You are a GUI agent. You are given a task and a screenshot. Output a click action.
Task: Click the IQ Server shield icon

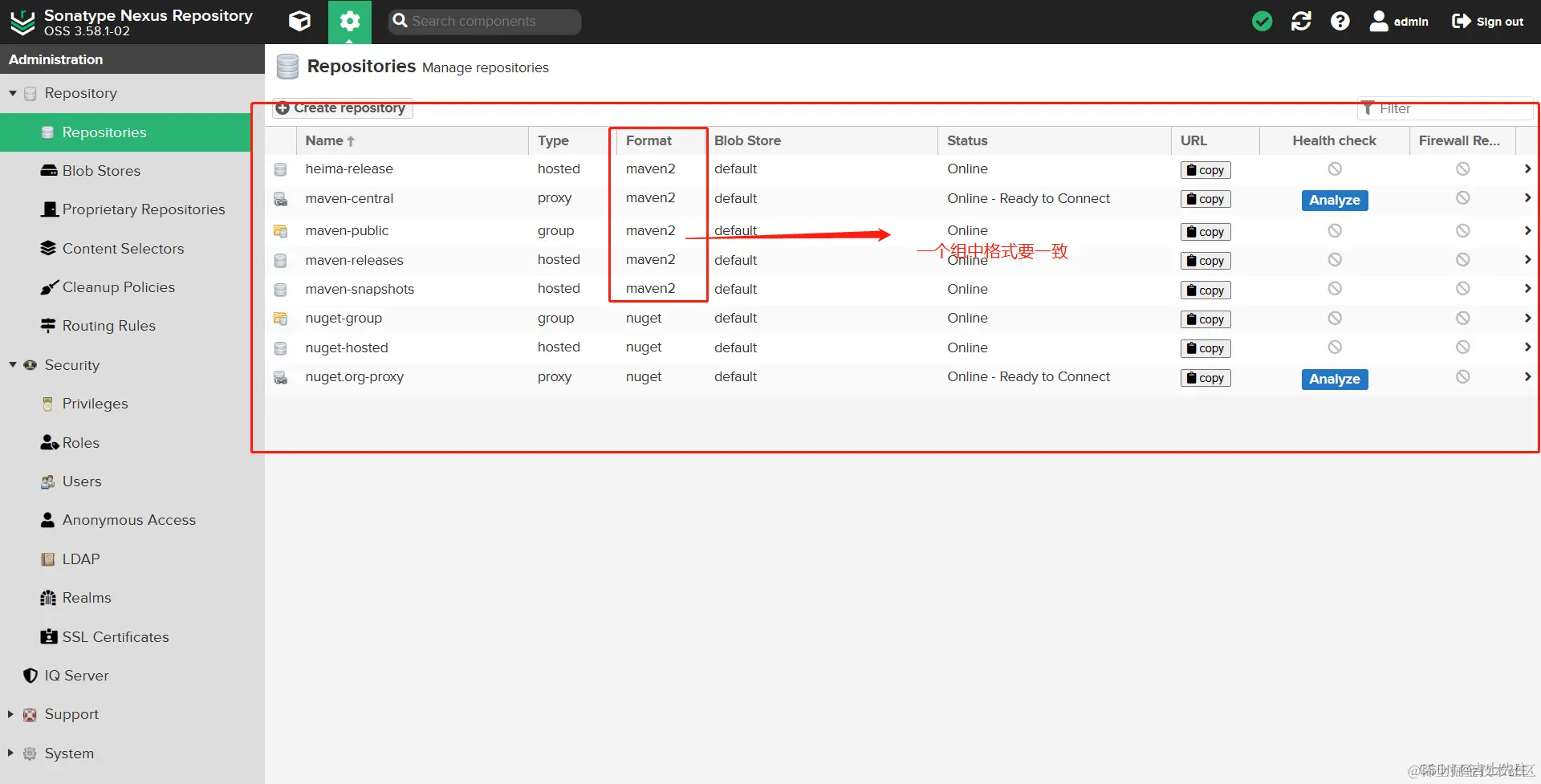pyautogui.click(x=30, y=676)
